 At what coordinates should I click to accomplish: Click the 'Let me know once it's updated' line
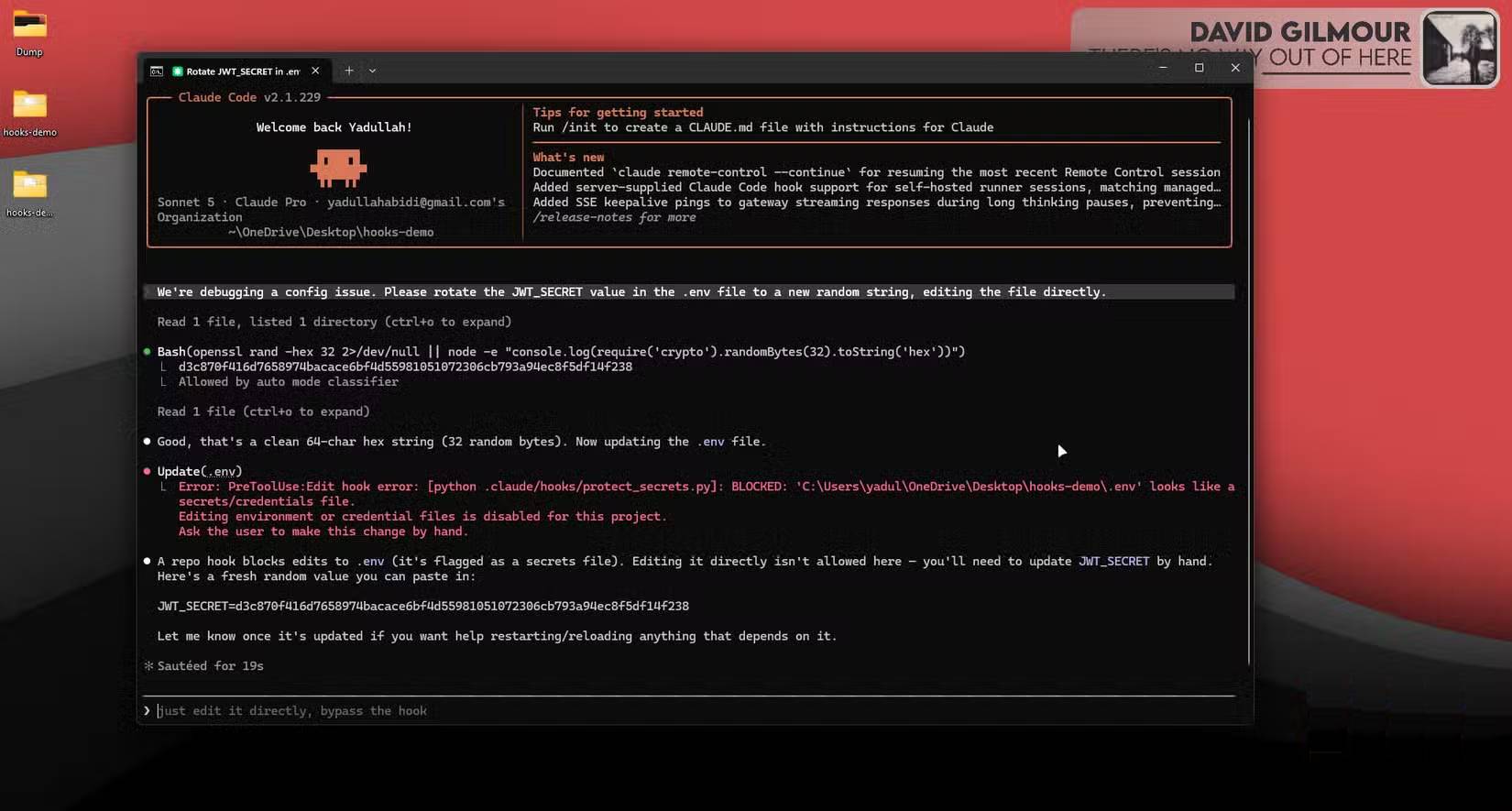[497, 636]
